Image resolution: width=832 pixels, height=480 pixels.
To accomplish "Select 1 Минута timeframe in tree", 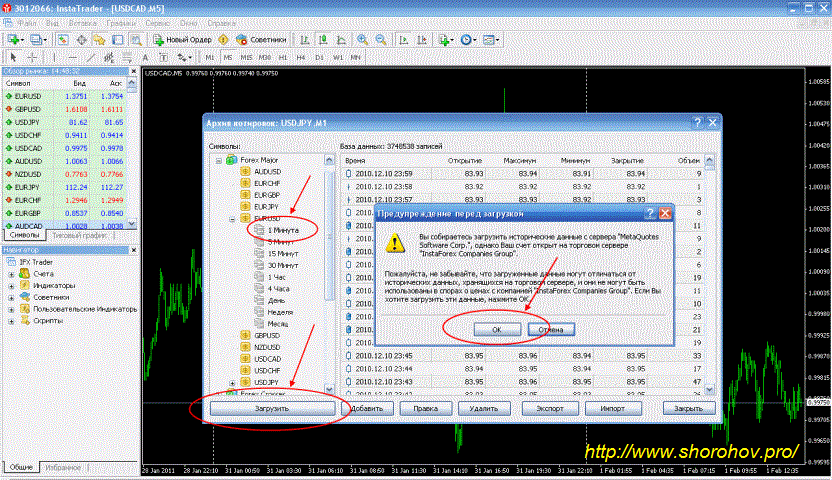I will tap(283, 230).
